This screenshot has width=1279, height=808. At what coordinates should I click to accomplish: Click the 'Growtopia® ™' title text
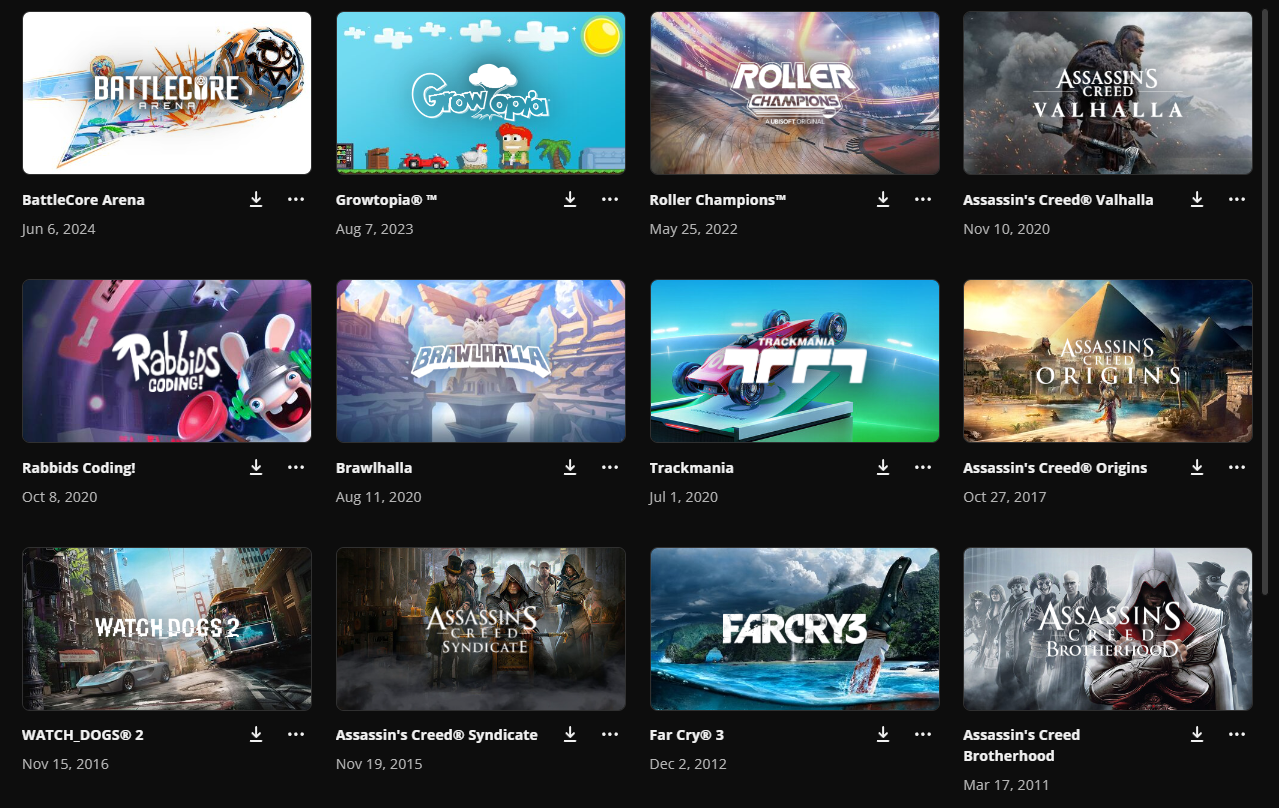pos(387,200)
